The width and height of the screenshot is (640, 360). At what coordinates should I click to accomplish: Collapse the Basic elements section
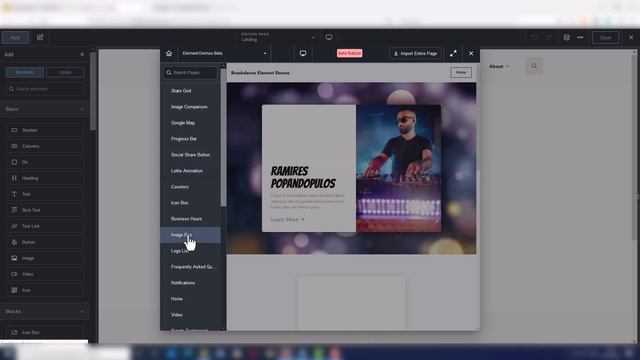82,109
